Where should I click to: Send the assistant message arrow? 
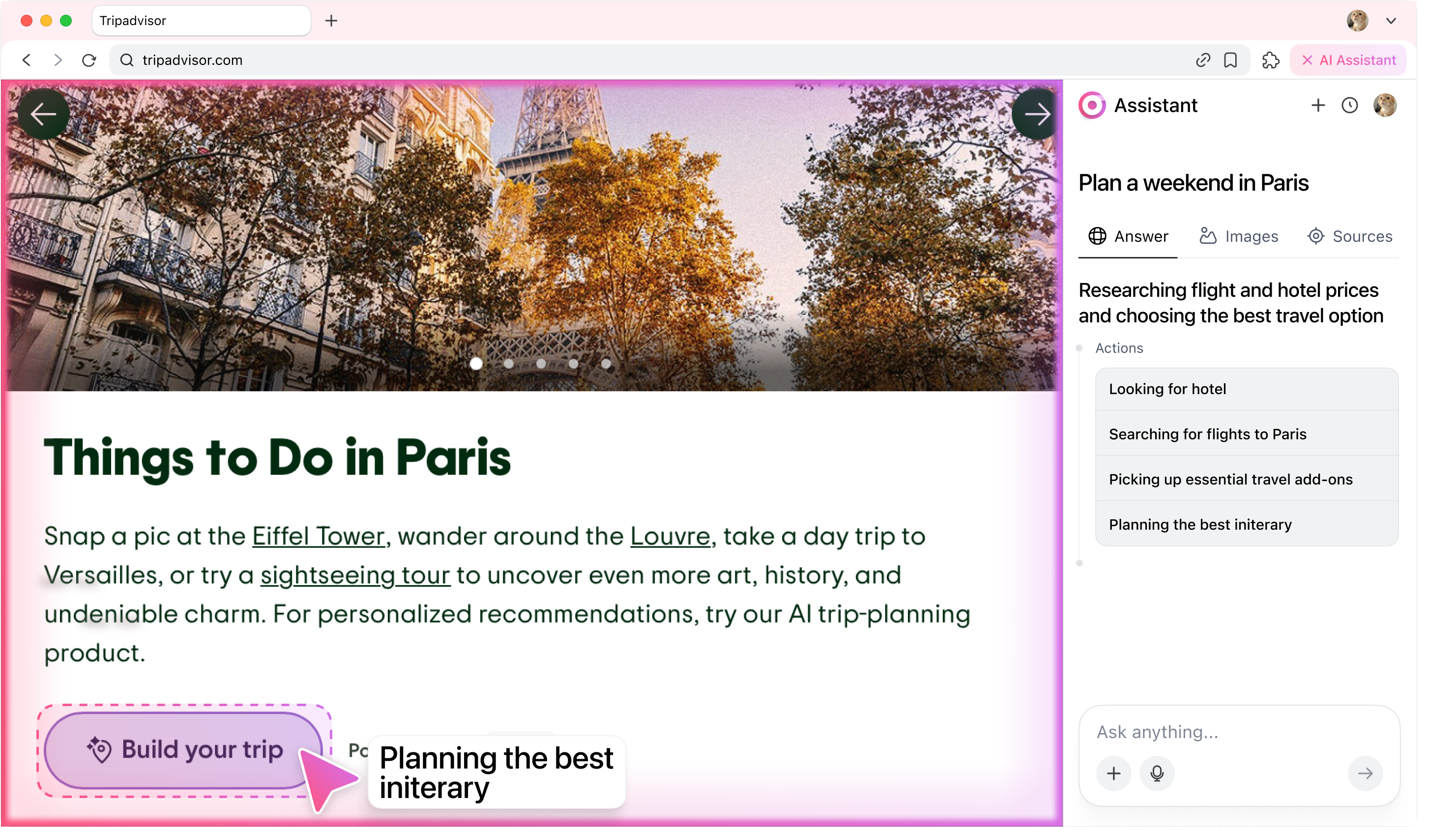tap(1365, 773)
